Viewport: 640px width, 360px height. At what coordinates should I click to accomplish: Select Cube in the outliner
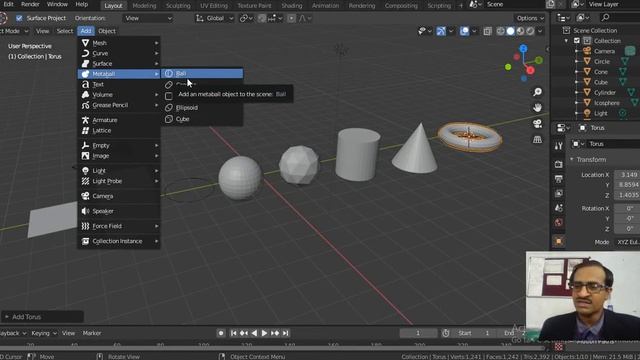coord(601,82)
